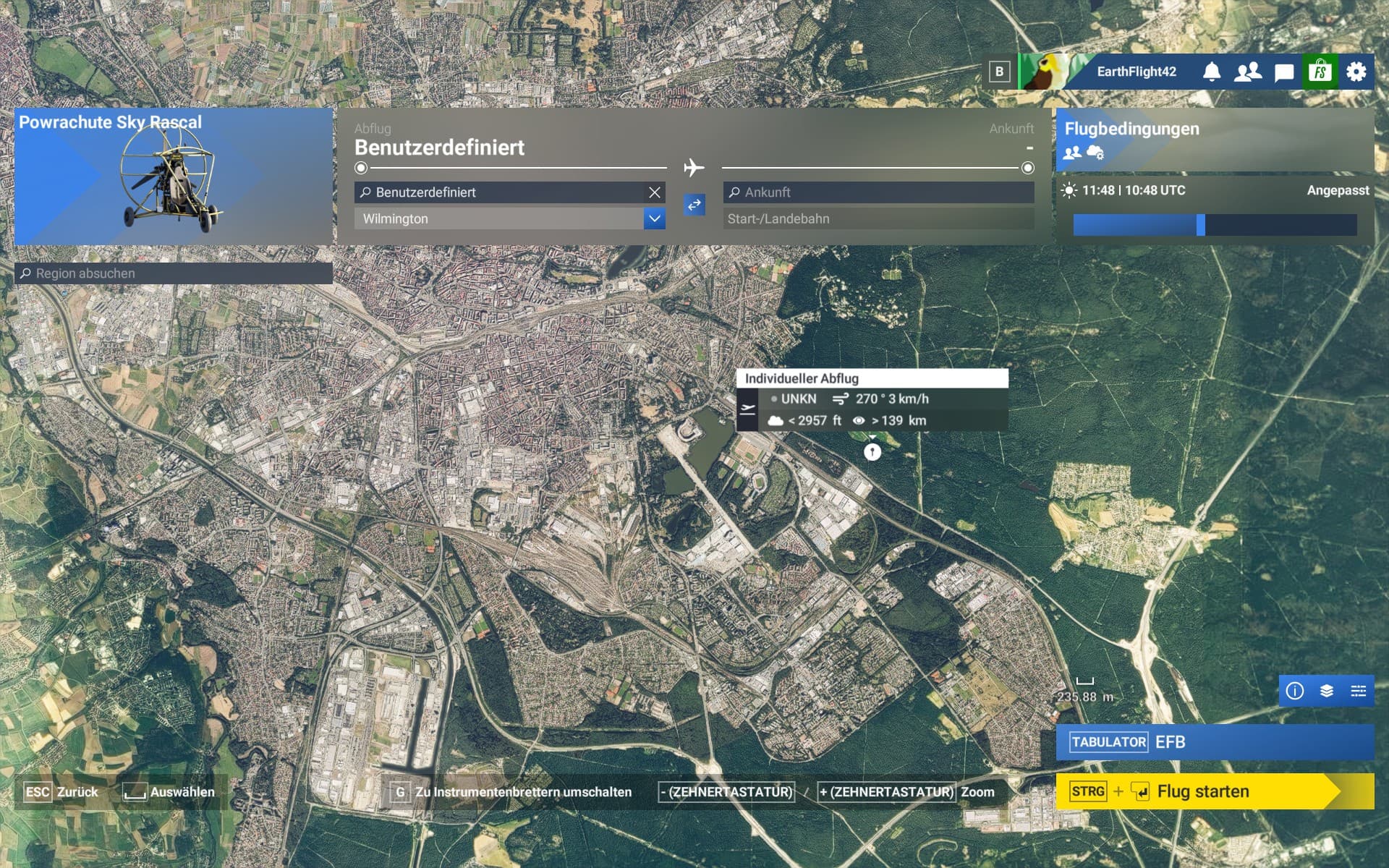This screenshot has height=868, width=1389.
Task: Open the map layers icon
Action: 1327,691
